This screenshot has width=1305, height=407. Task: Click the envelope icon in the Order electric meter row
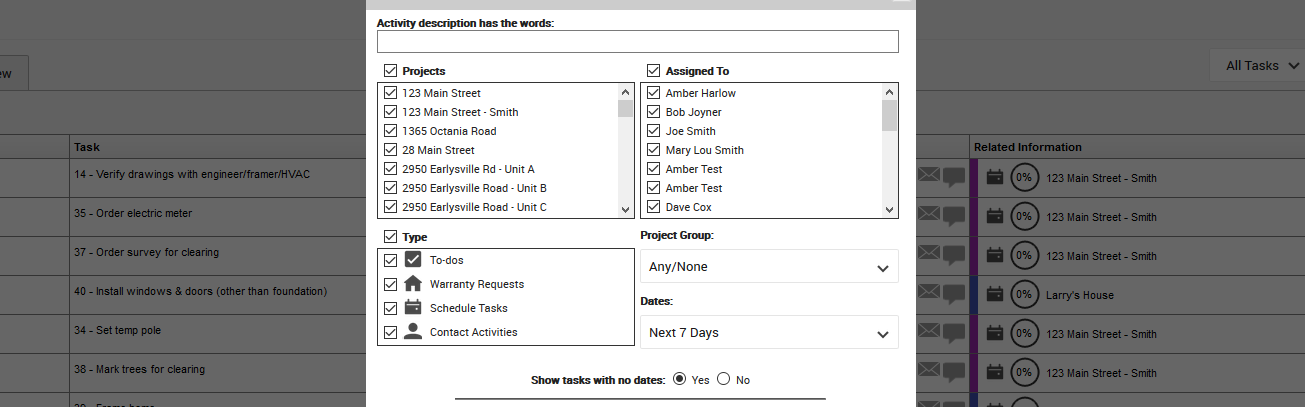929,216
